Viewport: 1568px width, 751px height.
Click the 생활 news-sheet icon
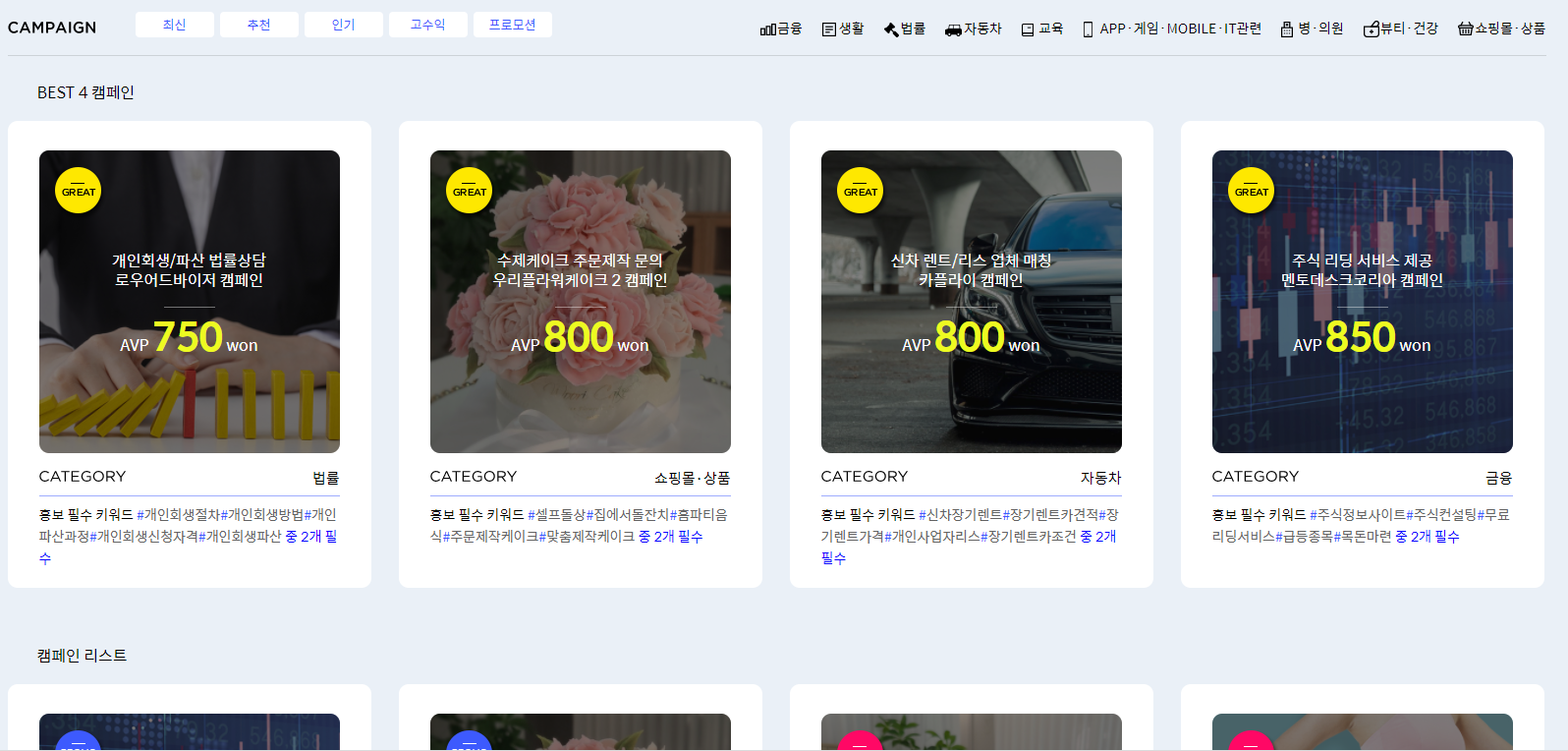[829, 29]
